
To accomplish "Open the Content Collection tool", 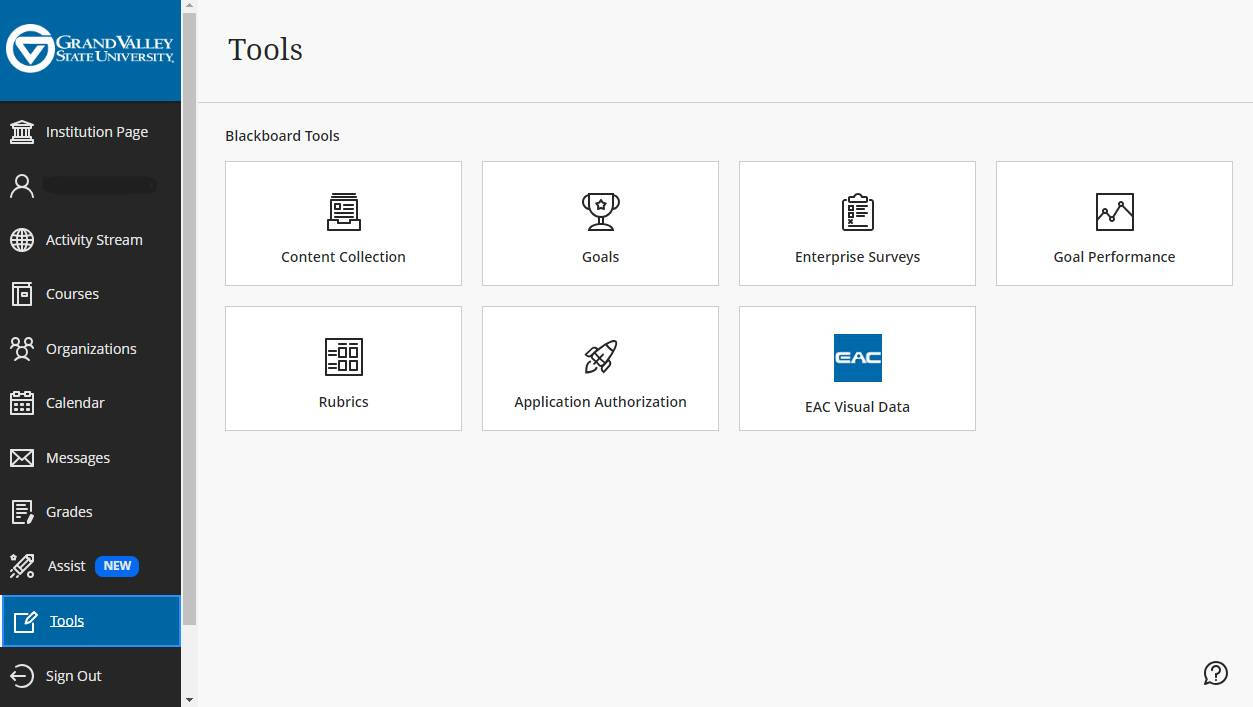I will tap(343, 222).
